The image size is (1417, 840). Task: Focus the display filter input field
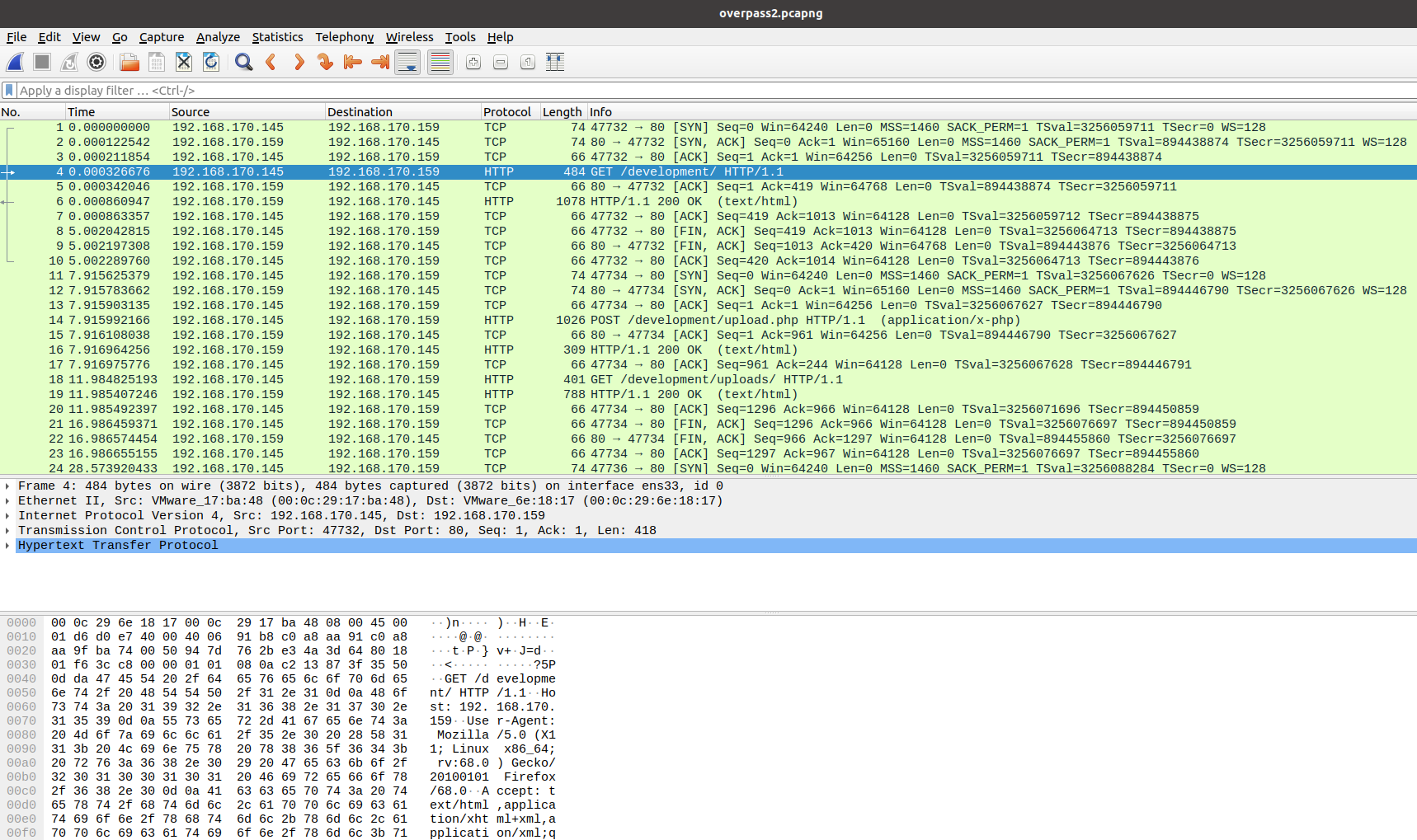tap(716, 91)
